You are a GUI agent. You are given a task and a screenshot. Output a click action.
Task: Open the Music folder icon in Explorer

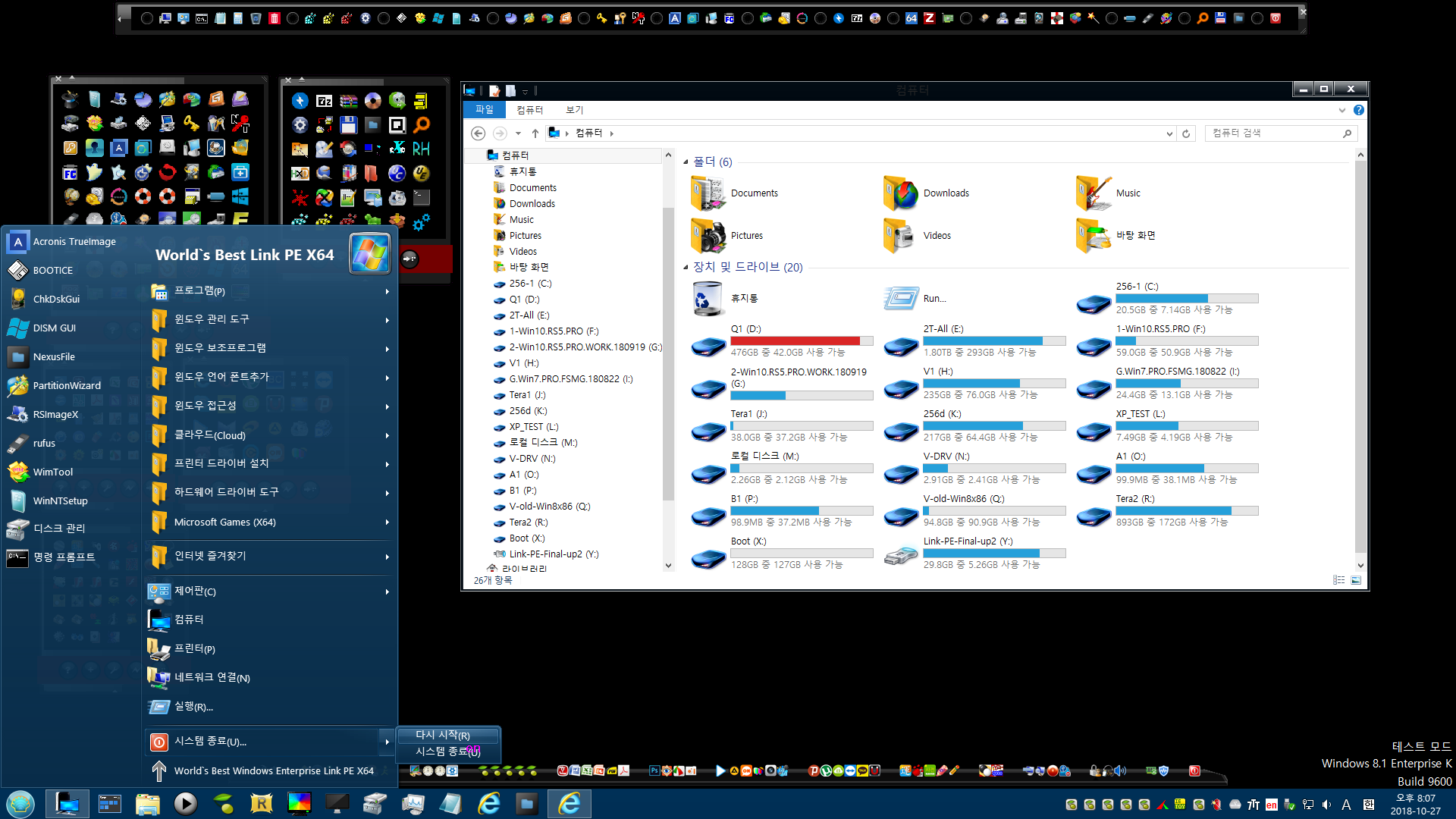tap(1093, 193)
